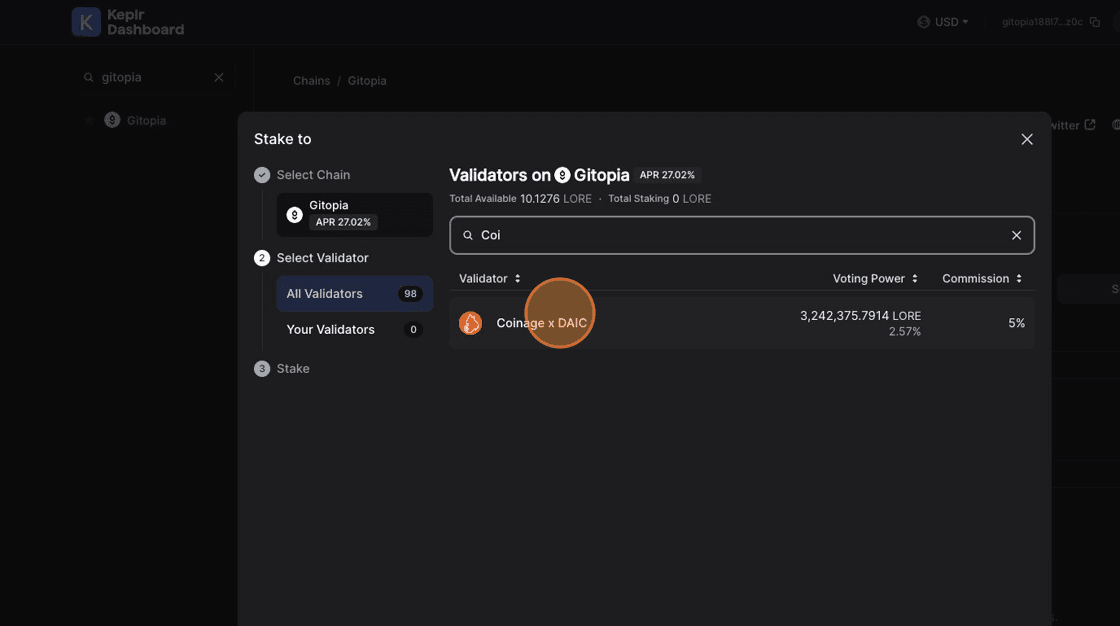Image resolution: width=1120 pixels, height=626 pixels.
Task: Select the Coinage x DAIC validator row
Action: [740, 323]
